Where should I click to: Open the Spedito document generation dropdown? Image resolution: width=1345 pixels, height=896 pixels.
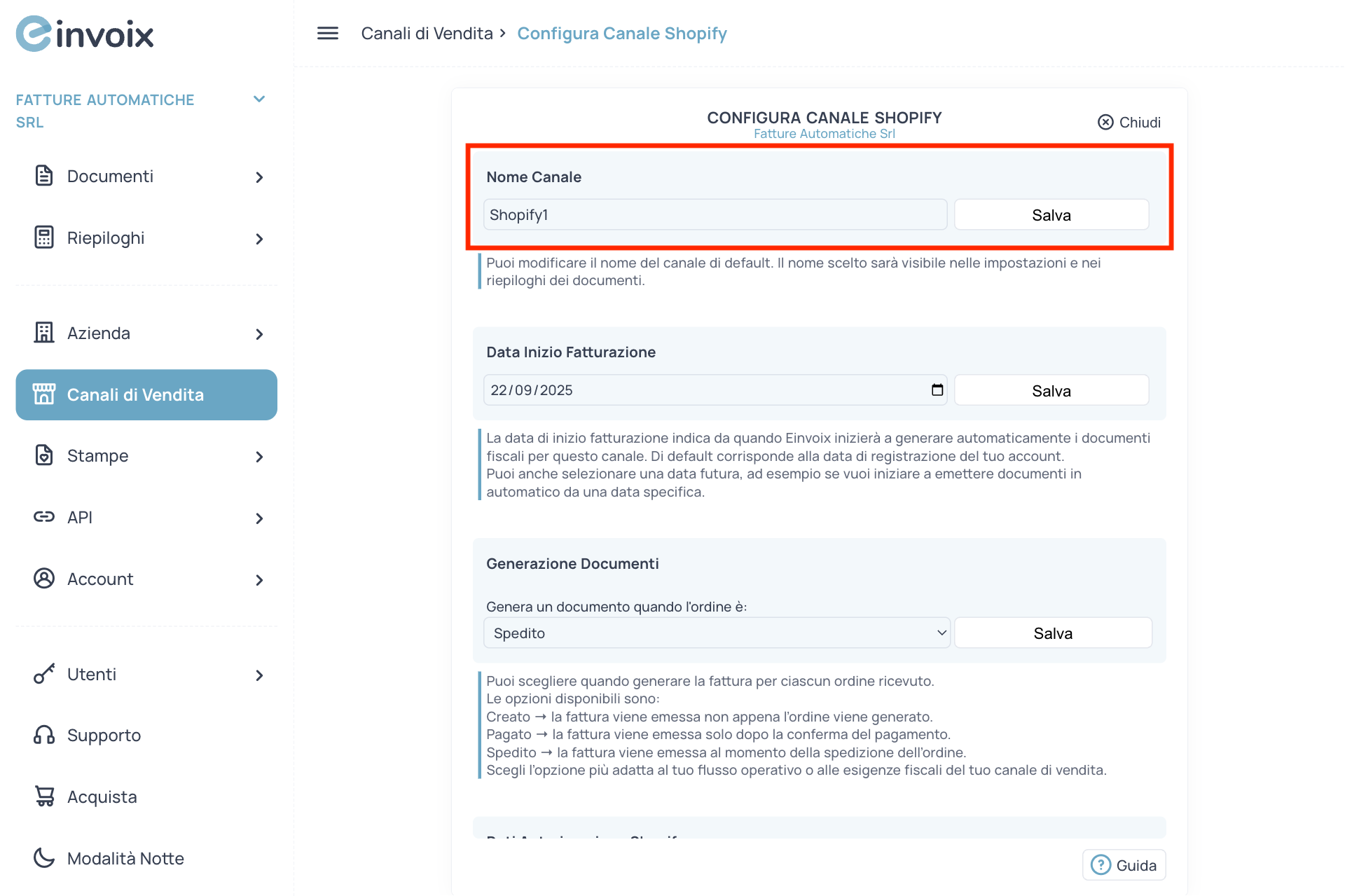click(x=716, y=632)
